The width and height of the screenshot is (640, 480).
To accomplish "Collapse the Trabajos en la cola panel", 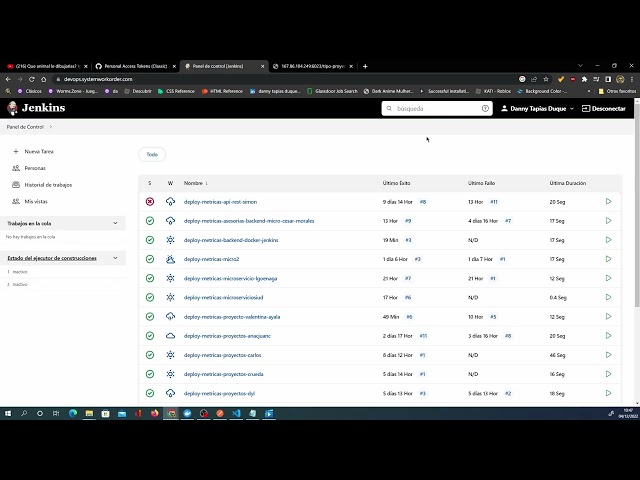I will pos(115,223).
